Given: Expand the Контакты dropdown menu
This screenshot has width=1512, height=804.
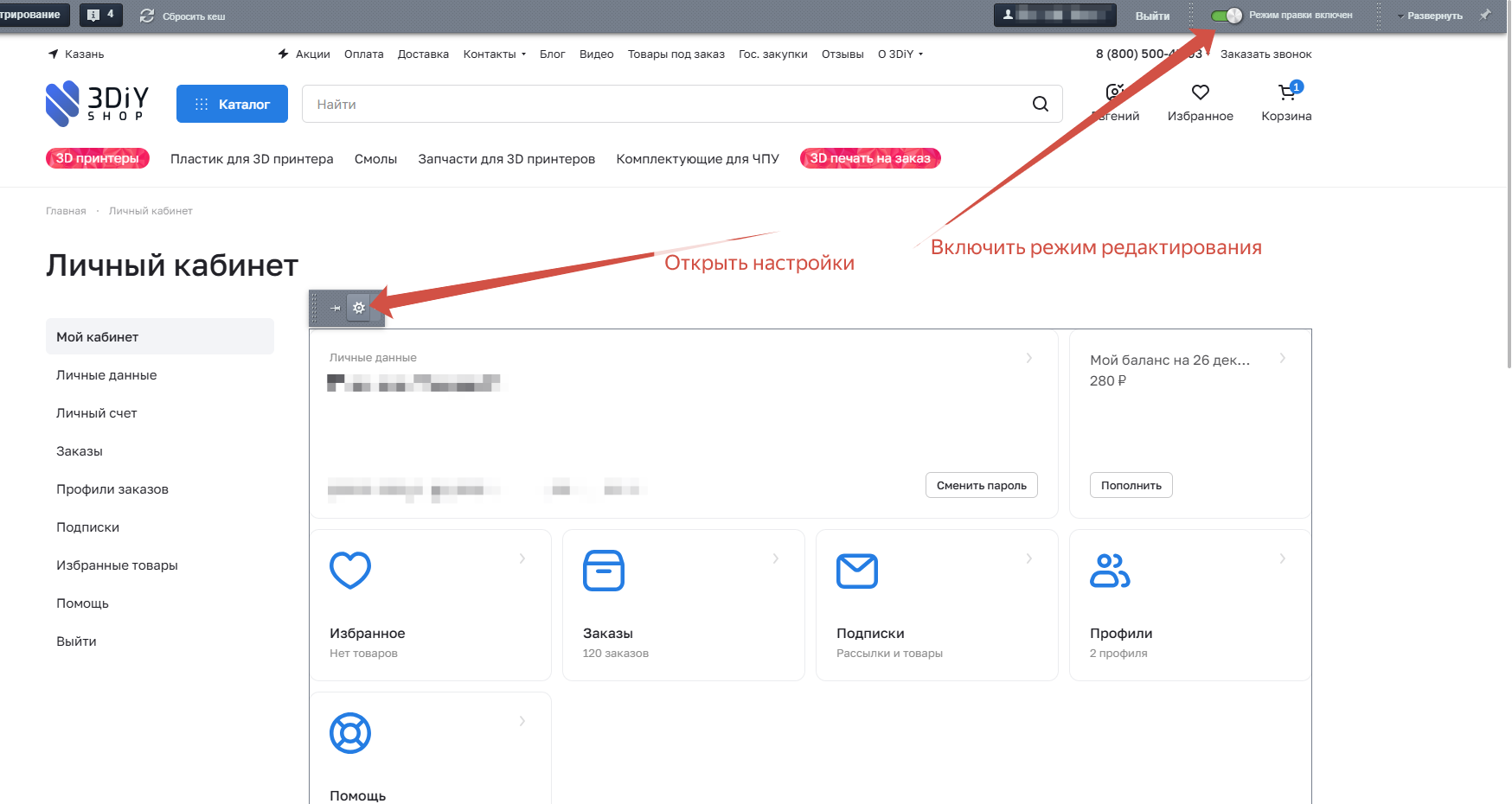Looking at the screenshot, I should pyautogui.click(x=495, y=54).
